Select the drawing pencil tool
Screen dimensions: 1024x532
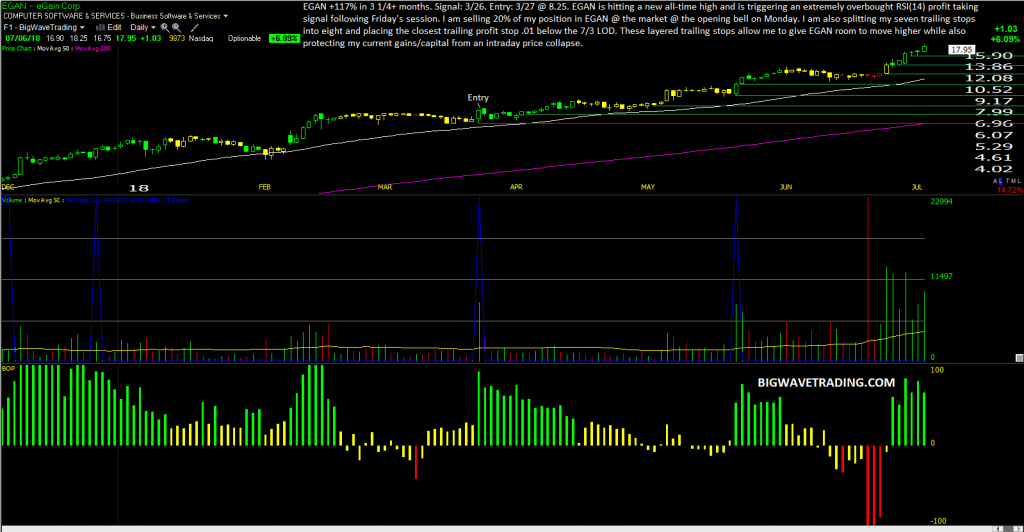[195, 28]
